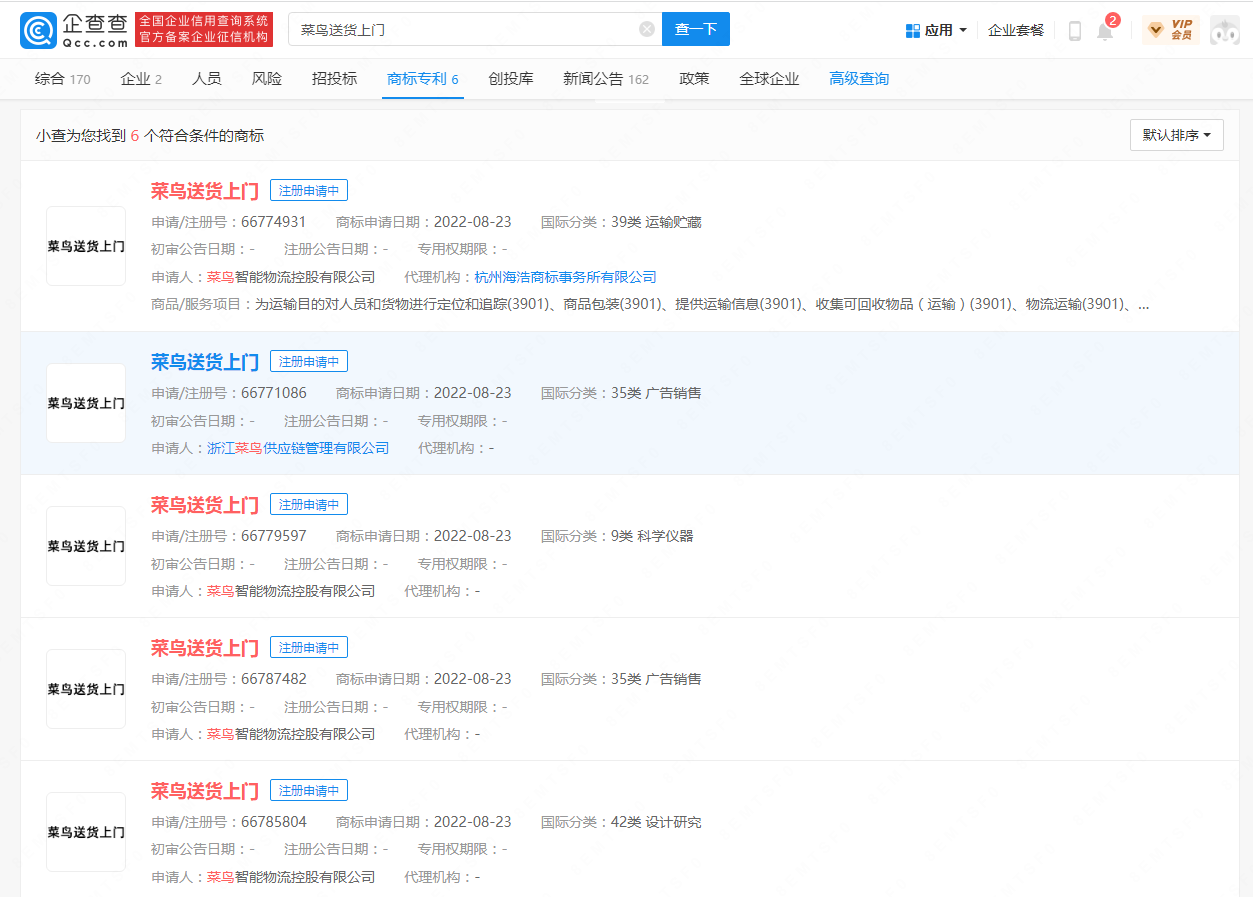Screen dimensions: 1253x897
Task: Click registration number 66774931
Action: 274,222
